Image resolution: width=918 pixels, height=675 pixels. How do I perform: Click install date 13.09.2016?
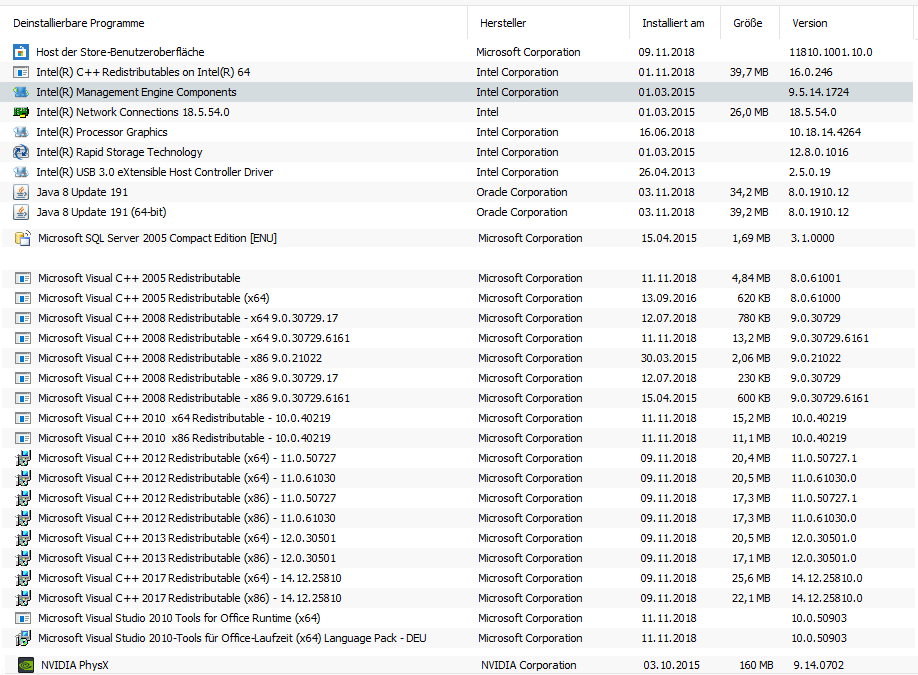pyautogui.click(x=669, y=298)
